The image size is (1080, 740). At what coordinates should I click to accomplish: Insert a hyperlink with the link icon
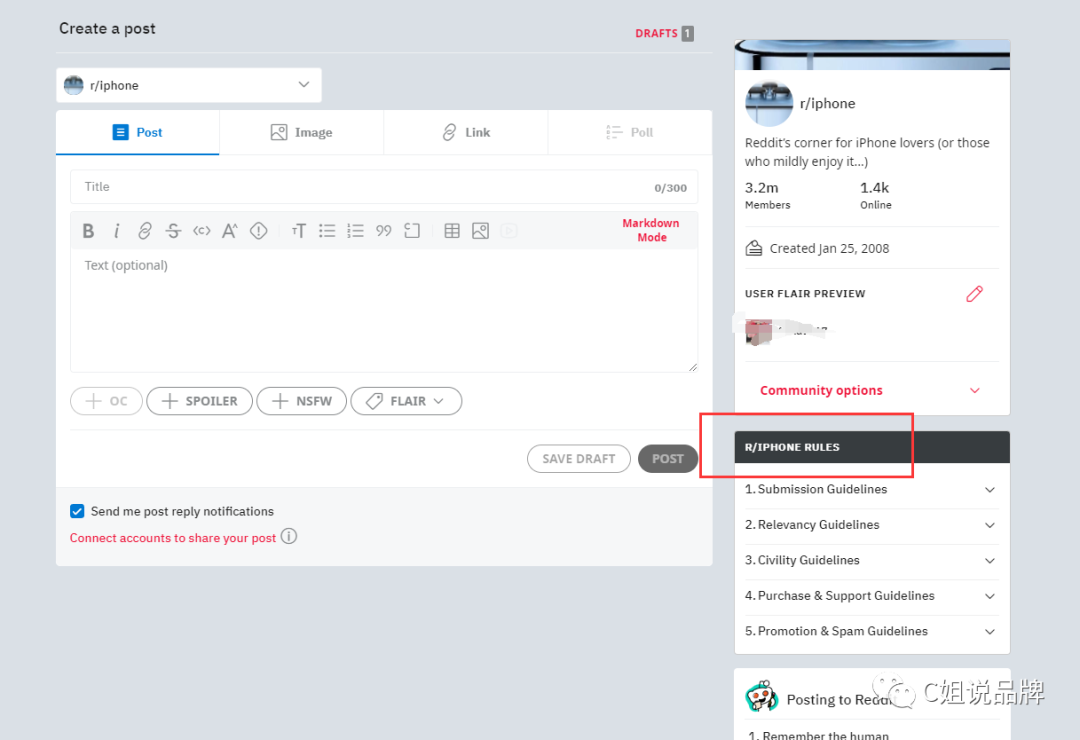145,231
